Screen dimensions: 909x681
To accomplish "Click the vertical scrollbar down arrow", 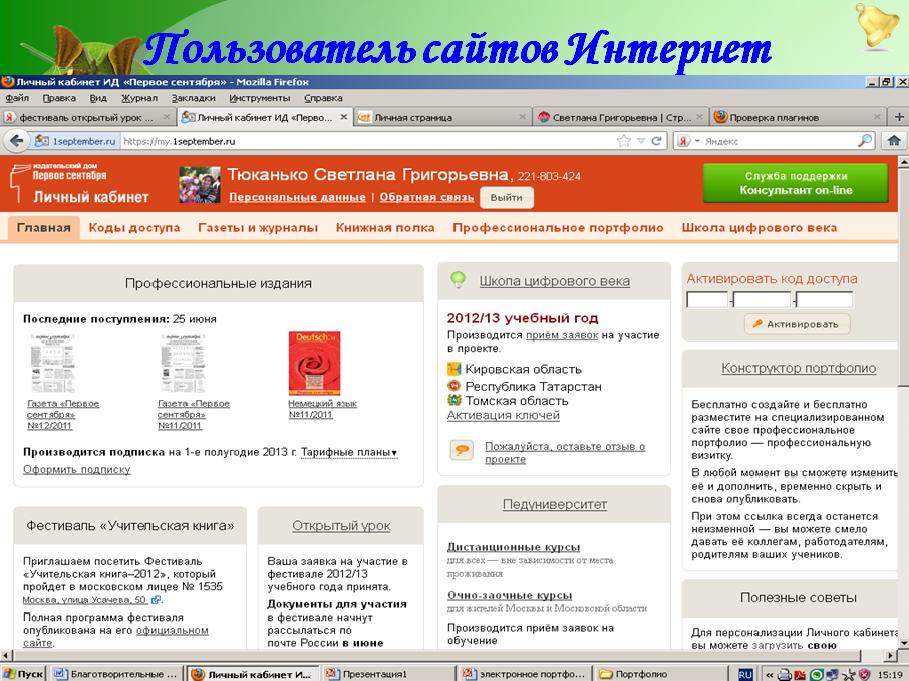I will pos(903,643).
